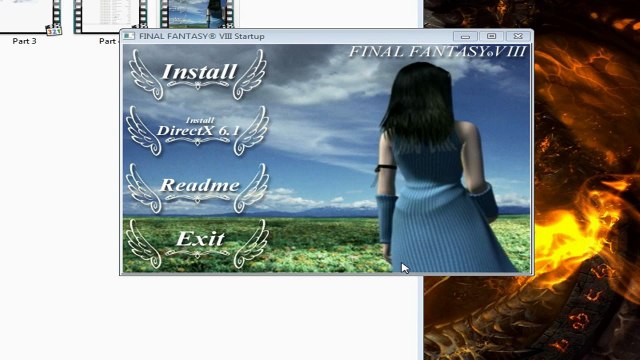Click Exit in the startup menu

pyautogui.click(x=198, y=244)
